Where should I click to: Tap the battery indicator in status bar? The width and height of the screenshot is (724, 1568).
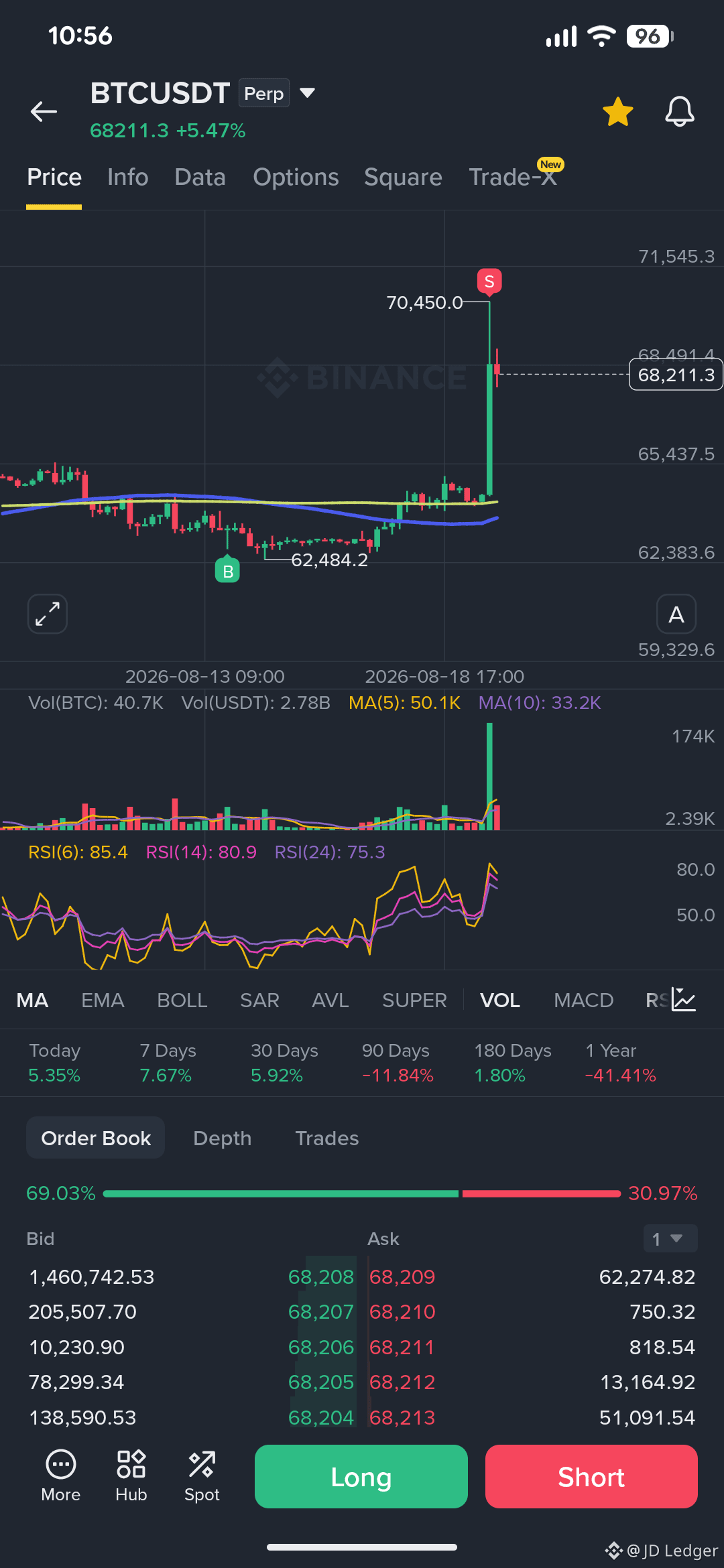(650, 36)
